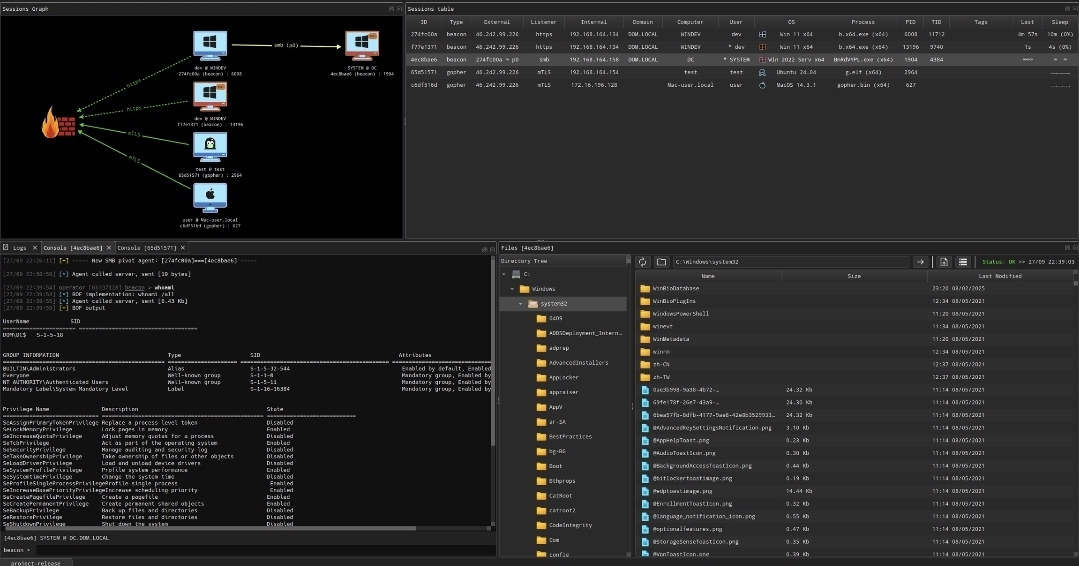Collapse the Windows folder tree node
The width and height of the screenshot is (1079, 566).
coord(513,289)
